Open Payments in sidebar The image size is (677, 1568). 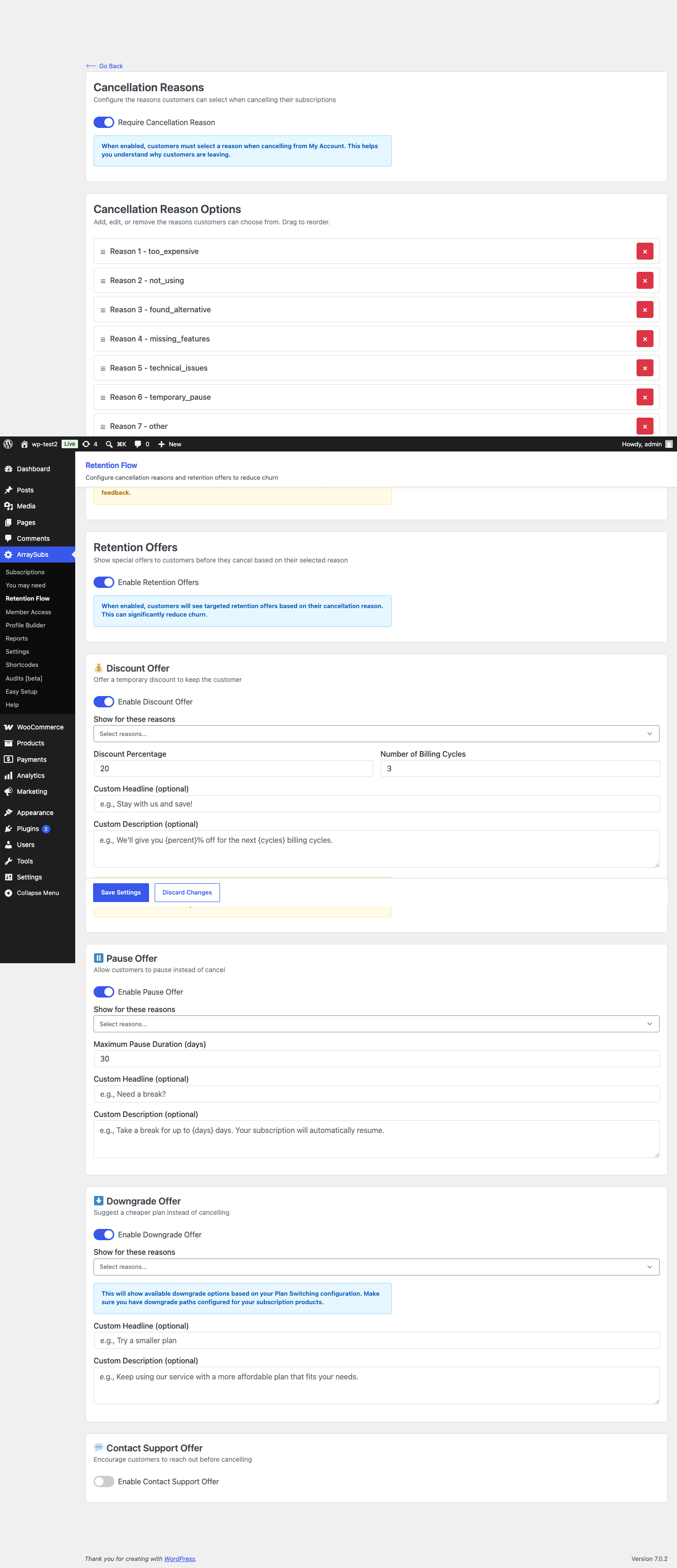31,760
